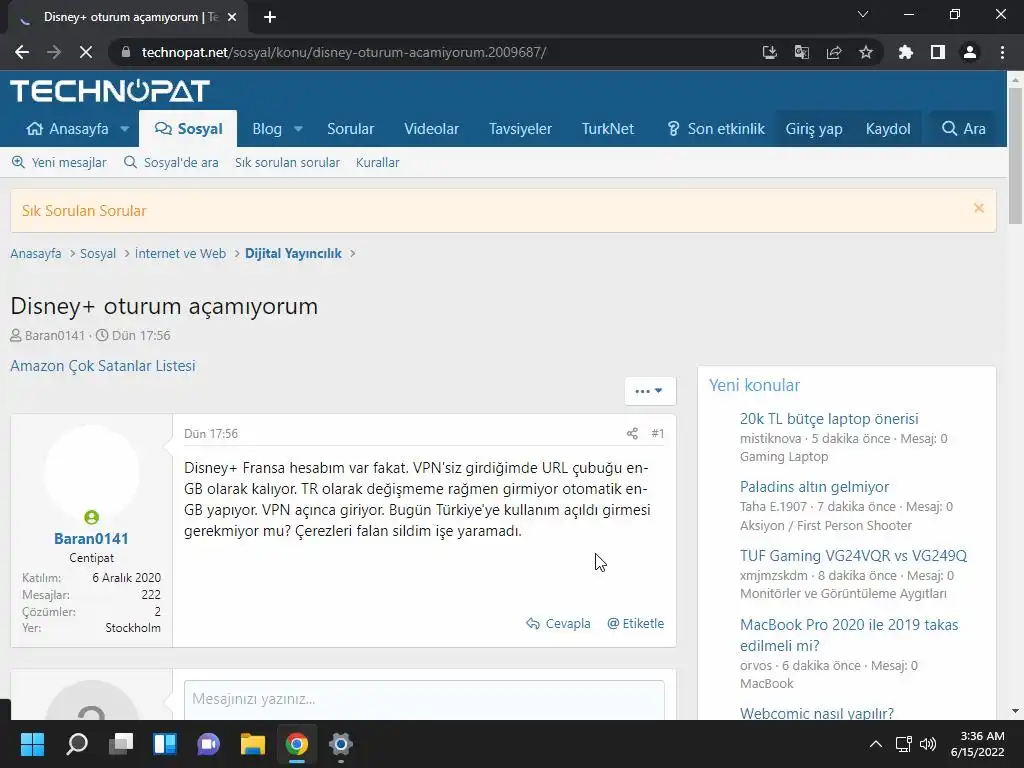
Task: Open MacBook Pro 2020 ile 2019 topic
Action: (x=849, y=635)
